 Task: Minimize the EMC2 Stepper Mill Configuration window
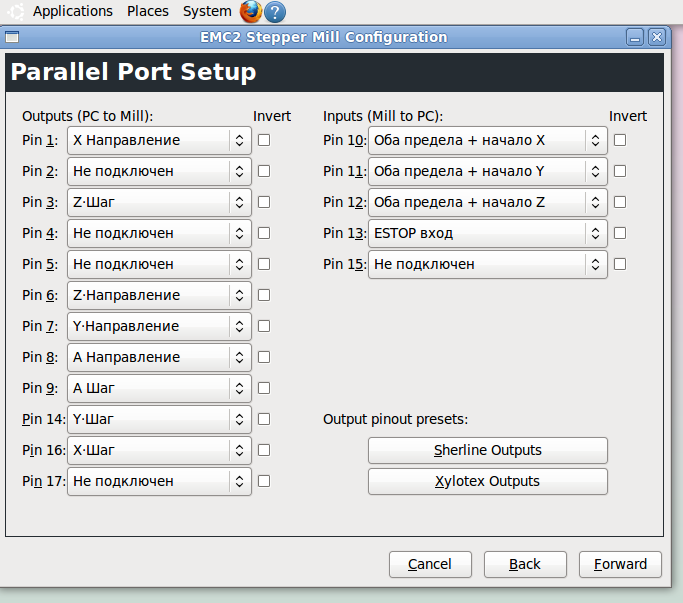point(635,37)
